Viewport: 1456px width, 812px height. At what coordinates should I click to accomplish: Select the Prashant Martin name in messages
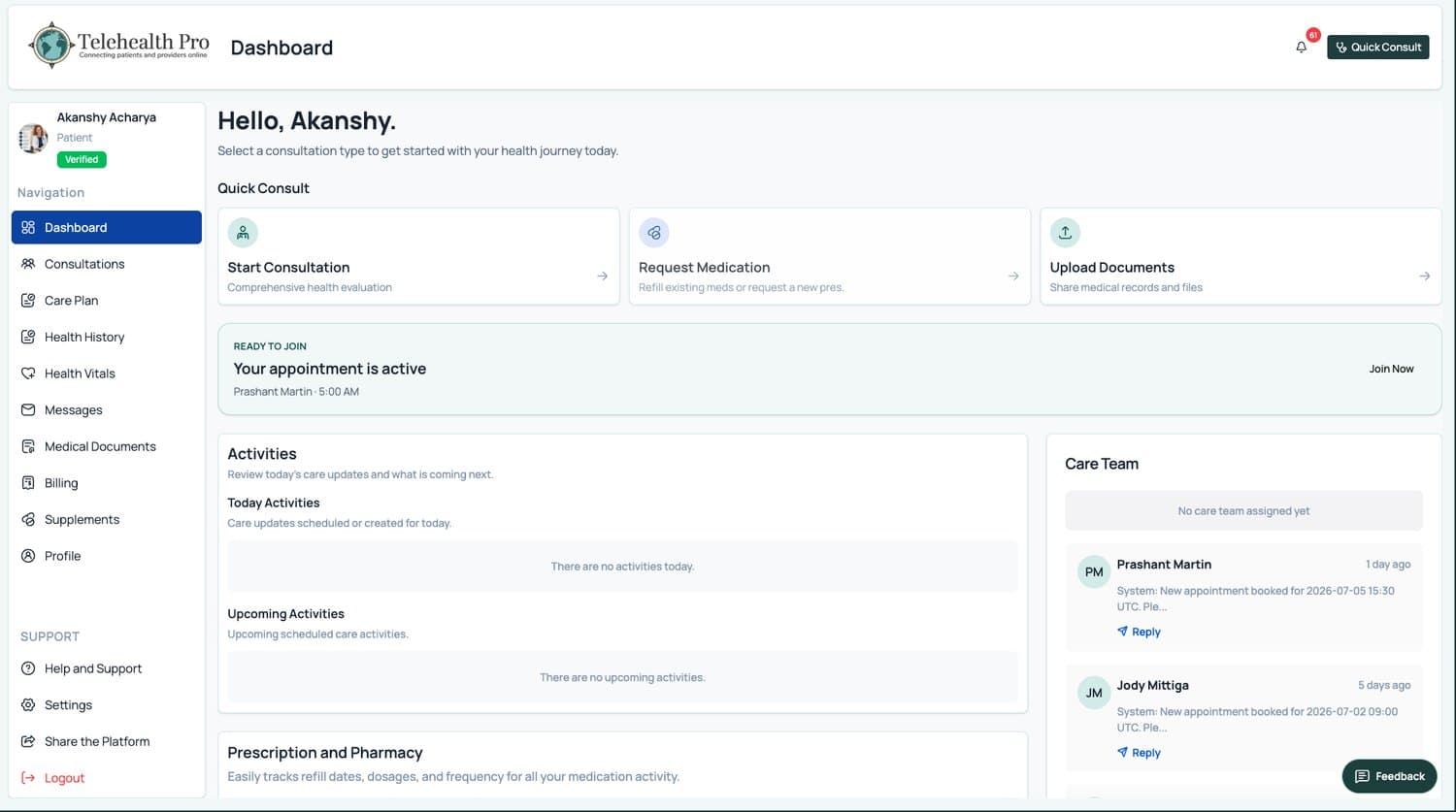[x=1164, y=565]
